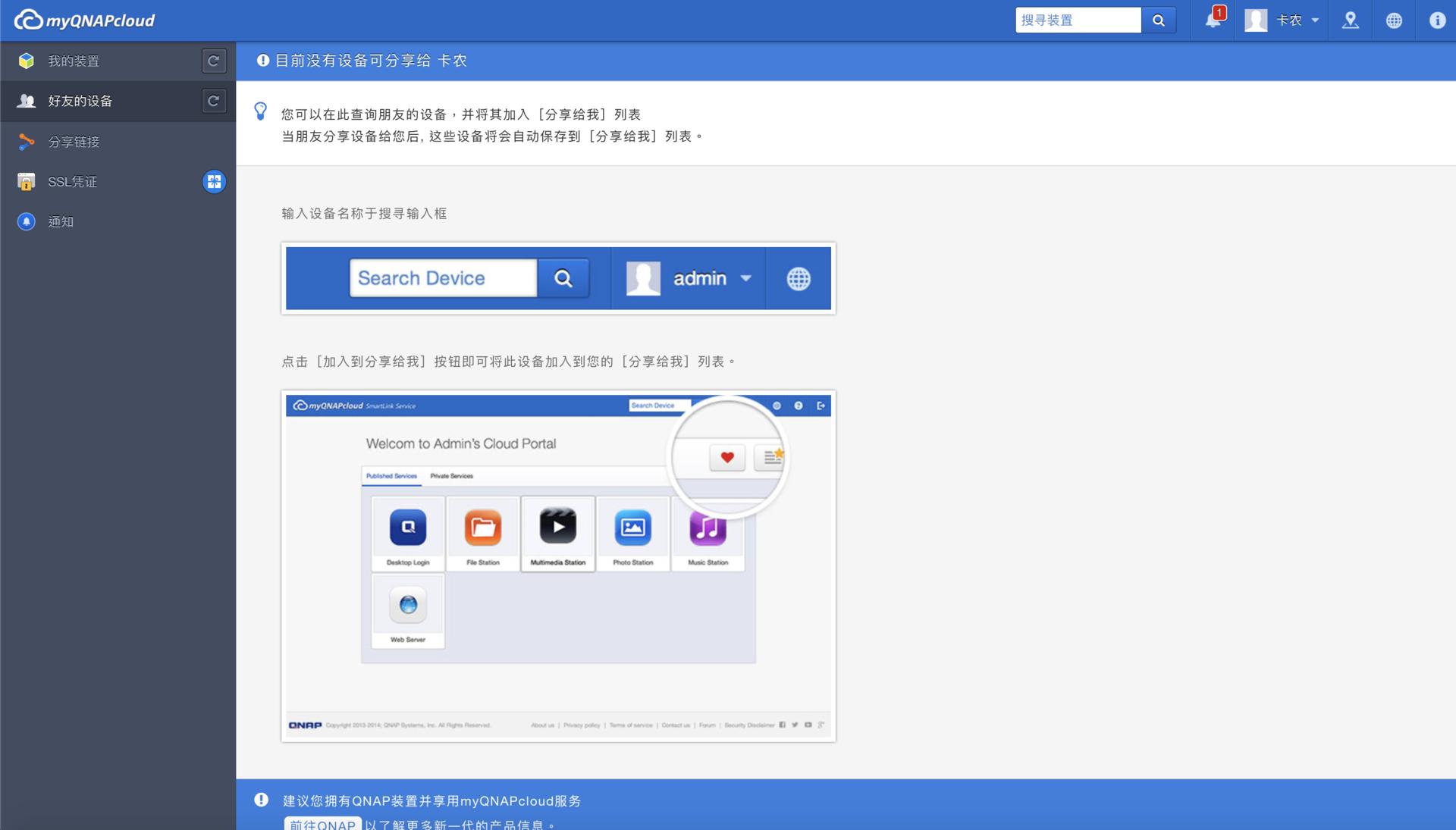The height and width of the screenshot is (830, 1456).
Task: 点击示意图中的 Private Services 标签
Action: tap(451, 476)
